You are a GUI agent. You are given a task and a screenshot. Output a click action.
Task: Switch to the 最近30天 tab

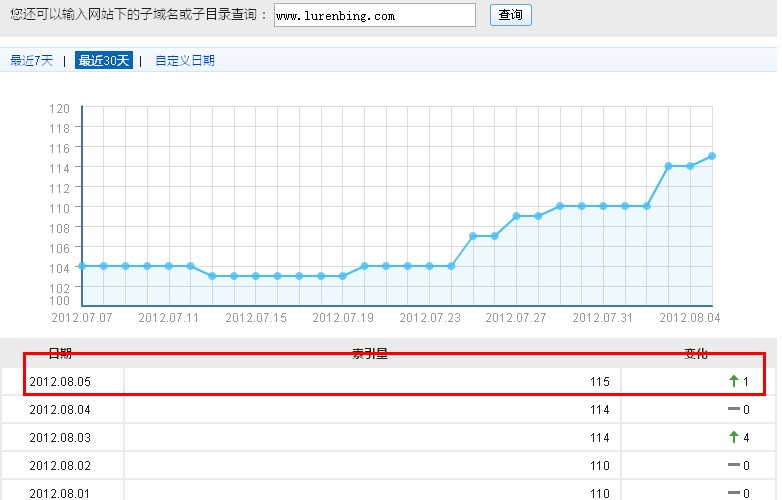tap(103, 61)
